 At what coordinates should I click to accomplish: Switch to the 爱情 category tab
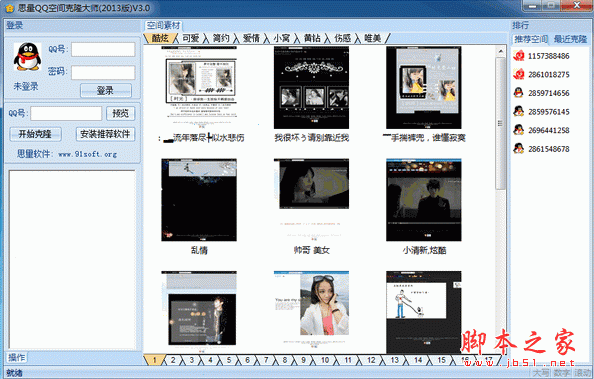(251, 38)
